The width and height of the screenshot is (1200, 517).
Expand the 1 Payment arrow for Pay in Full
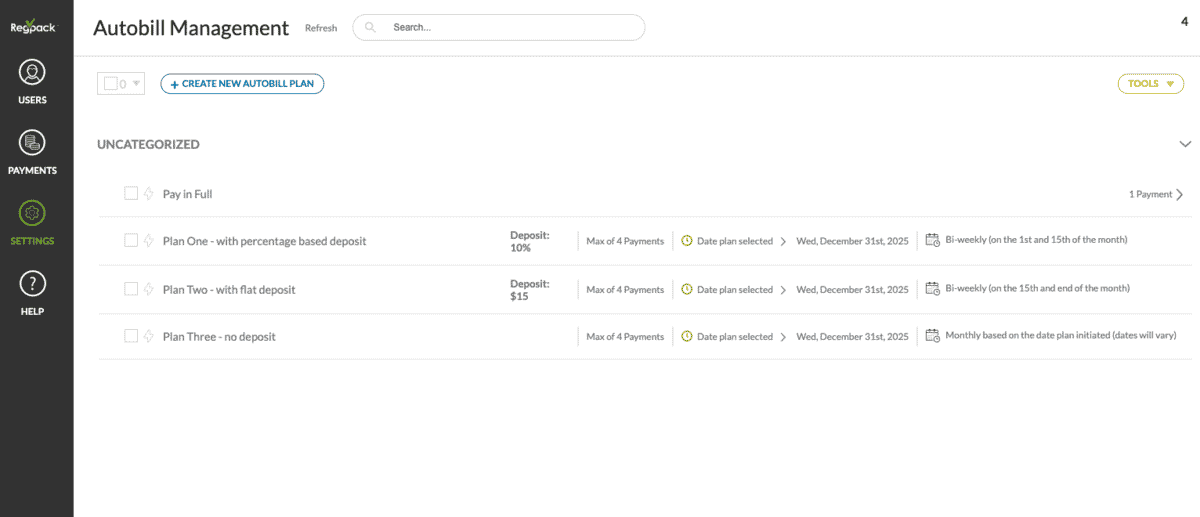click(x=1180, y=194)
